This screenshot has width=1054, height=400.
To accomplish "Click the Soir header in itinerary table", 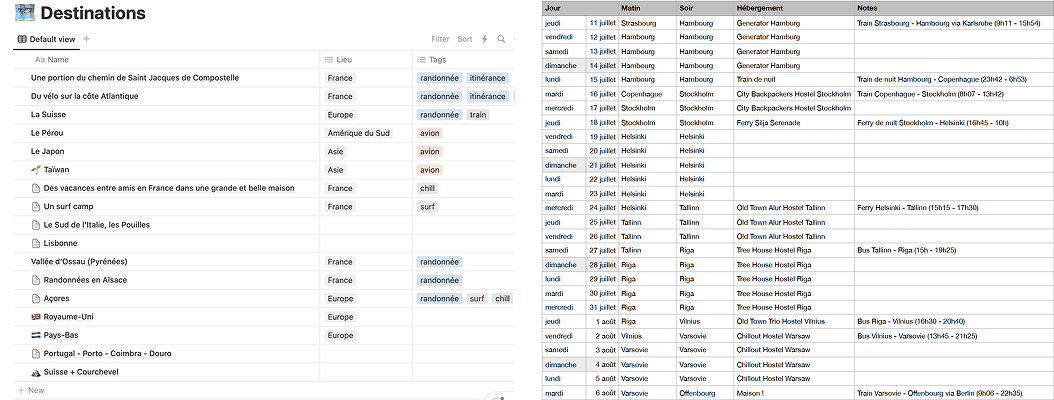I will (x=705, y=8).
